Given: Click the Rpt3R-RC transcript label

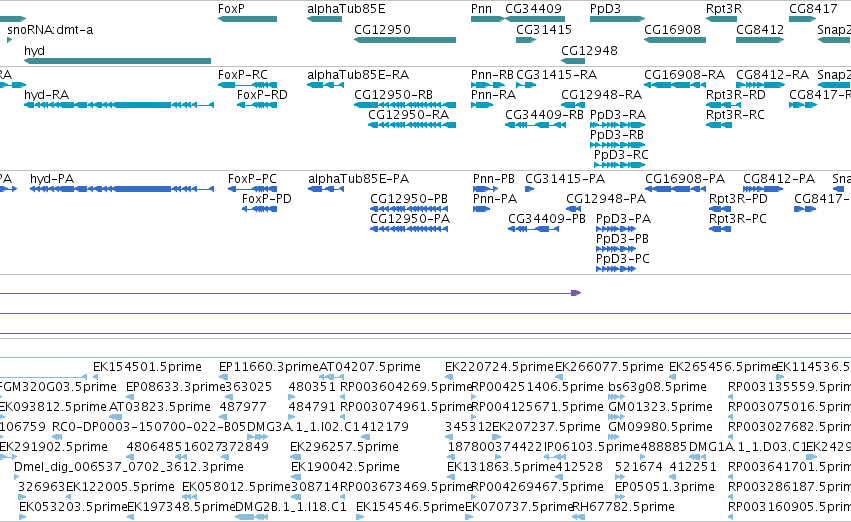Looking at the screenshot, I should (x=735, y=114).
